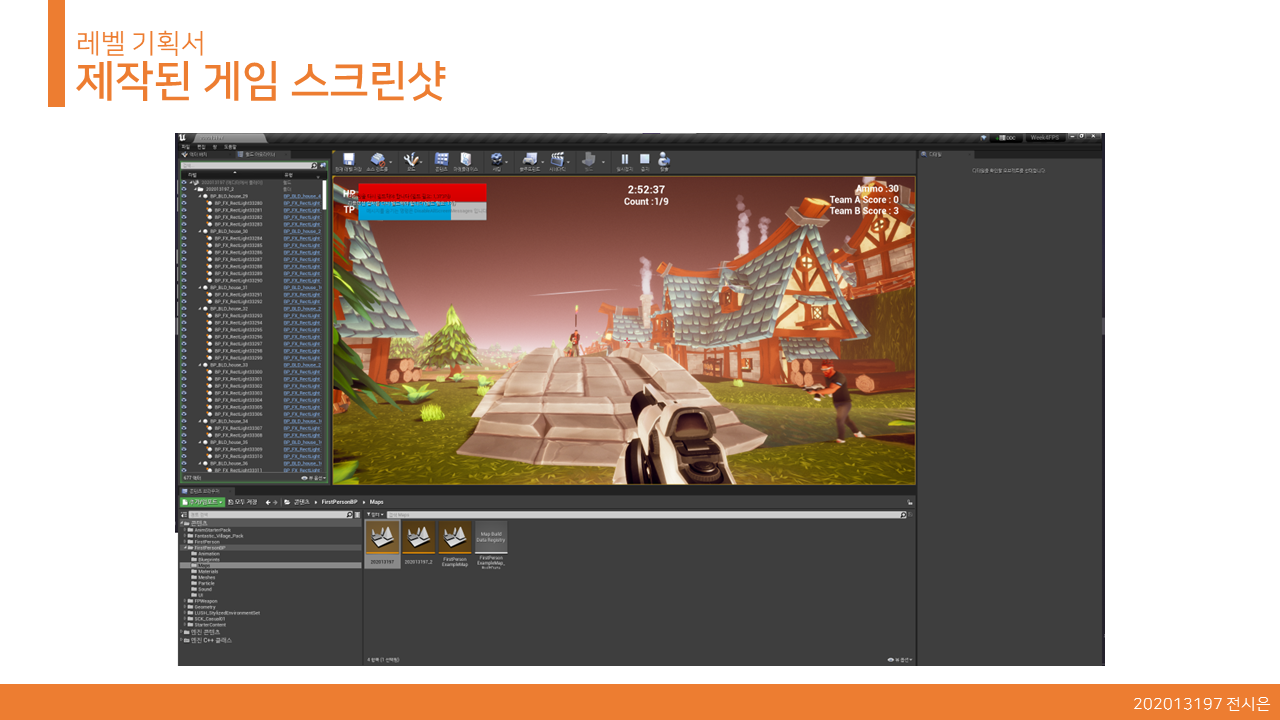Toggle visibility of BP_FX_RectLight33280

(x=183, y=203)
